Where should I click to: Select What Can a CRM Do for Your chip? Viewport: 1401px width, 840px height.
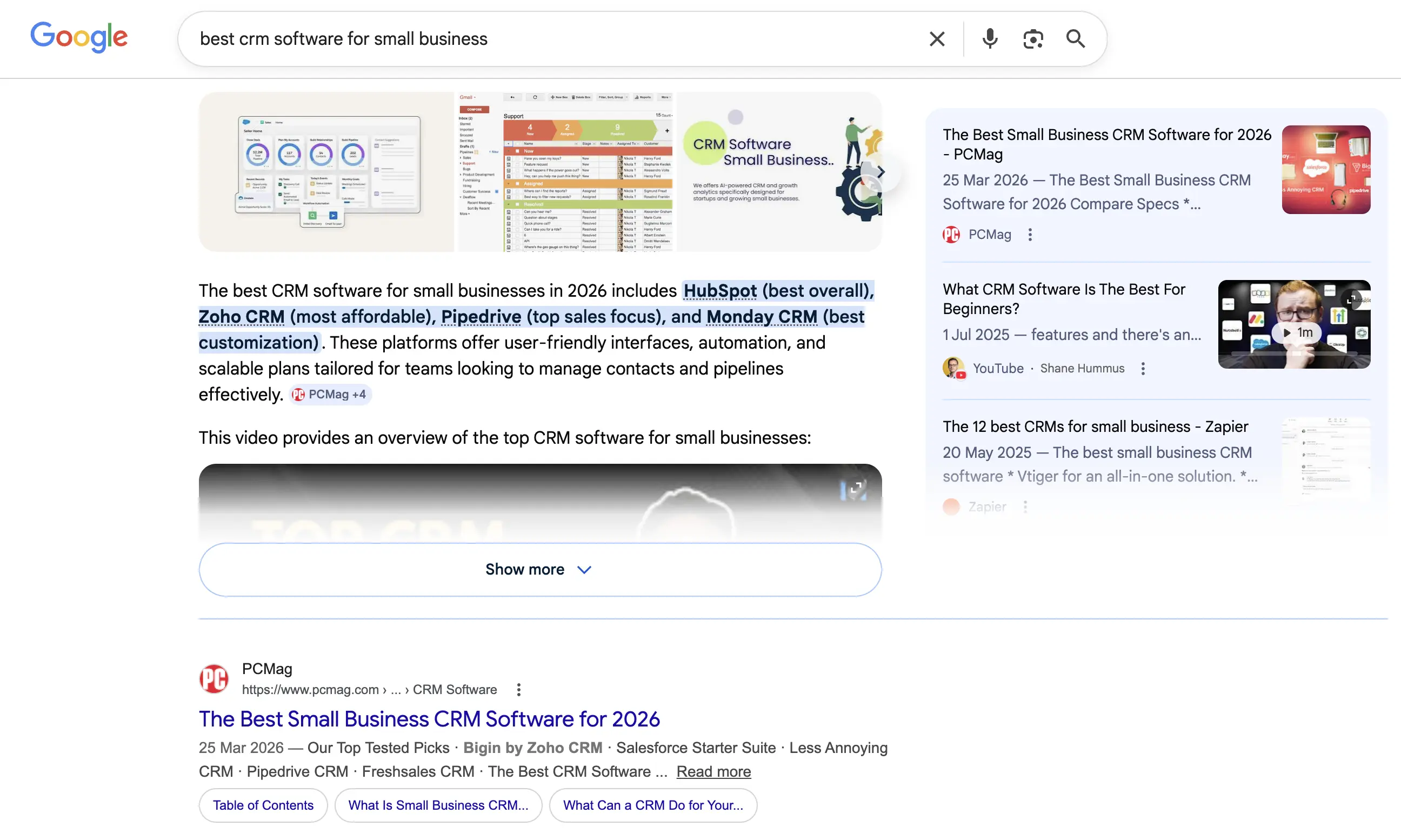[x=653, y=805]
